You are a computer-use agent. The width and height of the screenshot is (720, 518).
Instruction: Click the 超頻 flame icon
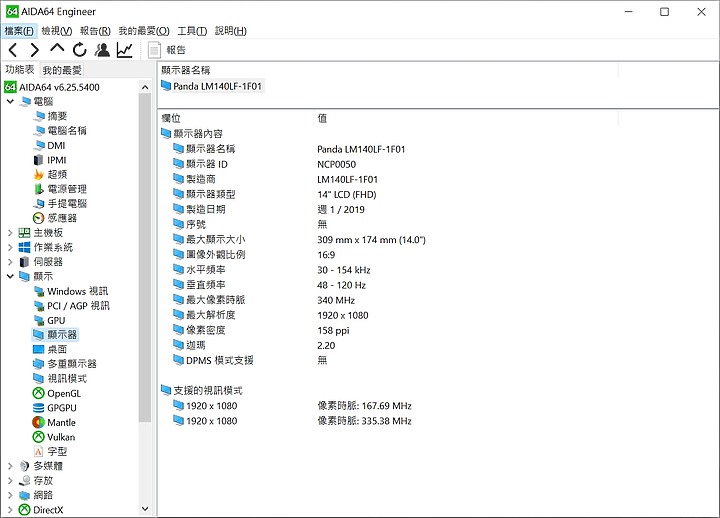pyautogui.click(x=39, y=175)
